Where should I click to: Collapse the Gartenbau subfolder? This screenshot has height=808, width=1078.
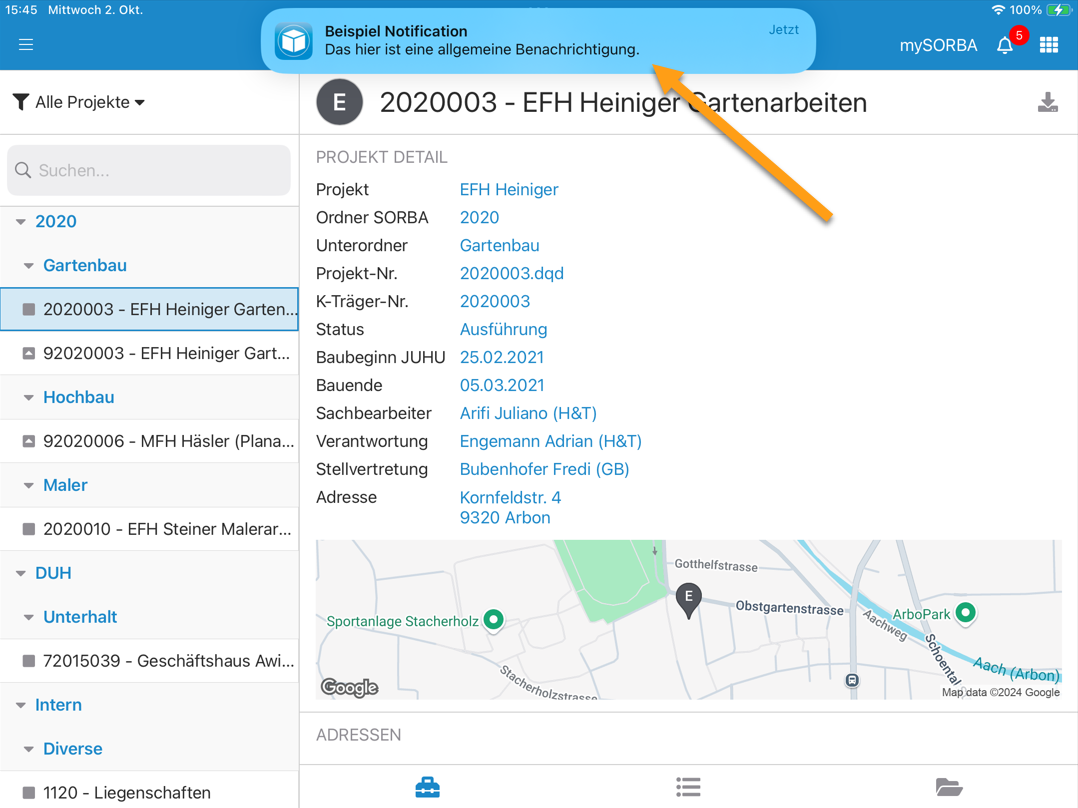point(29,266)
